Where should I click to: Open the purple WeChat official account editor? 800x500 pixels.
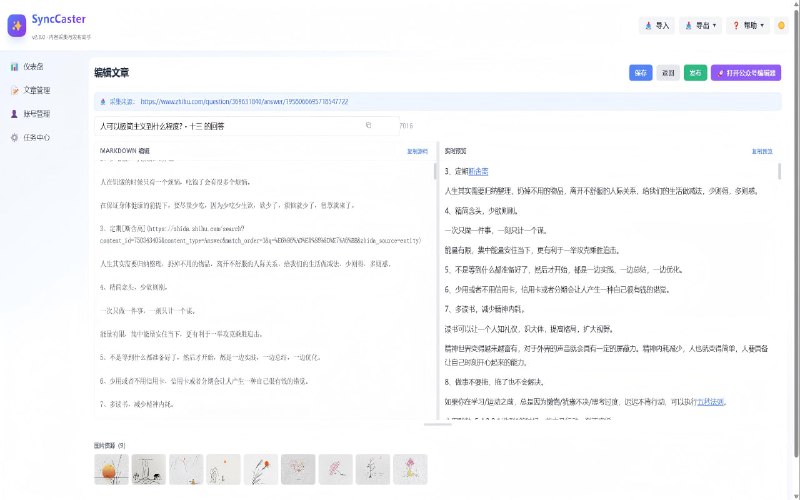coord(745,73)
